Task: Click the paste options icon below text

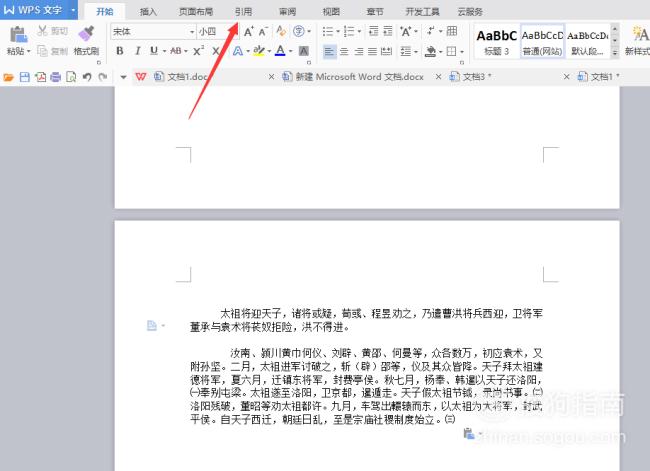Action: 468,433
